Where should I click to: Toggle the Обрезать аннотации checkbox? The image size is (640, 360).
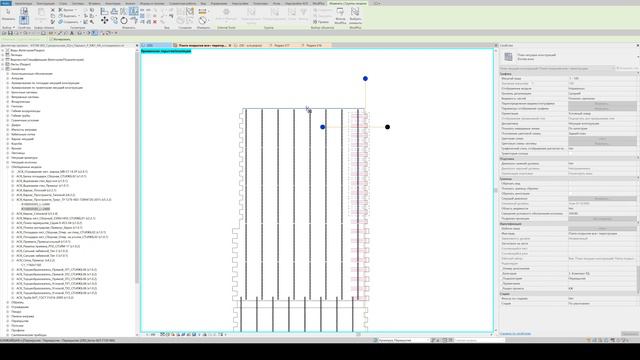click(x=571, y=193)
